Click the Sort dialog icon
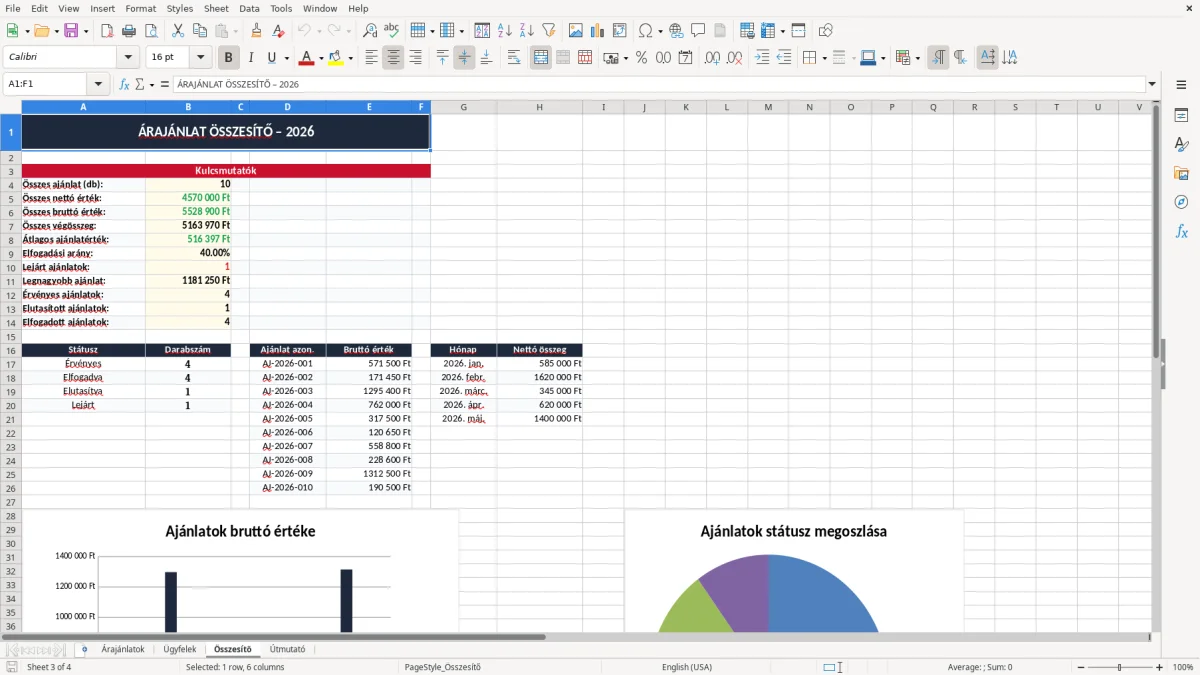This screenshot has width=1200, height=675. pos(483,31)
